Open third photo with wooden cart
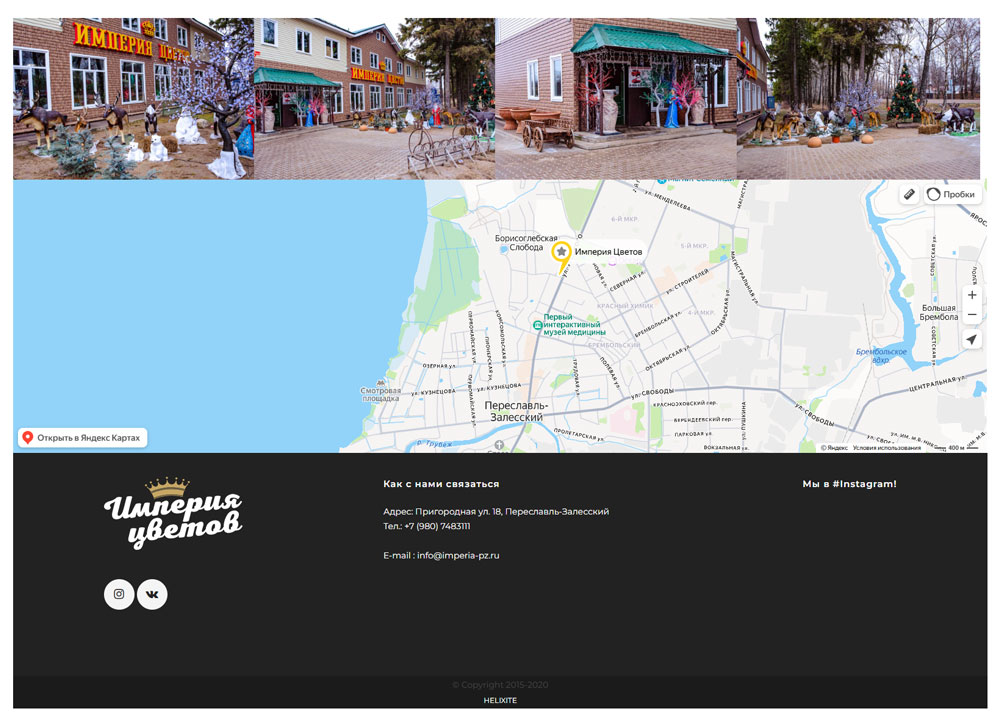The width and height of the screenshot is (1000, 721). (616, 98)
